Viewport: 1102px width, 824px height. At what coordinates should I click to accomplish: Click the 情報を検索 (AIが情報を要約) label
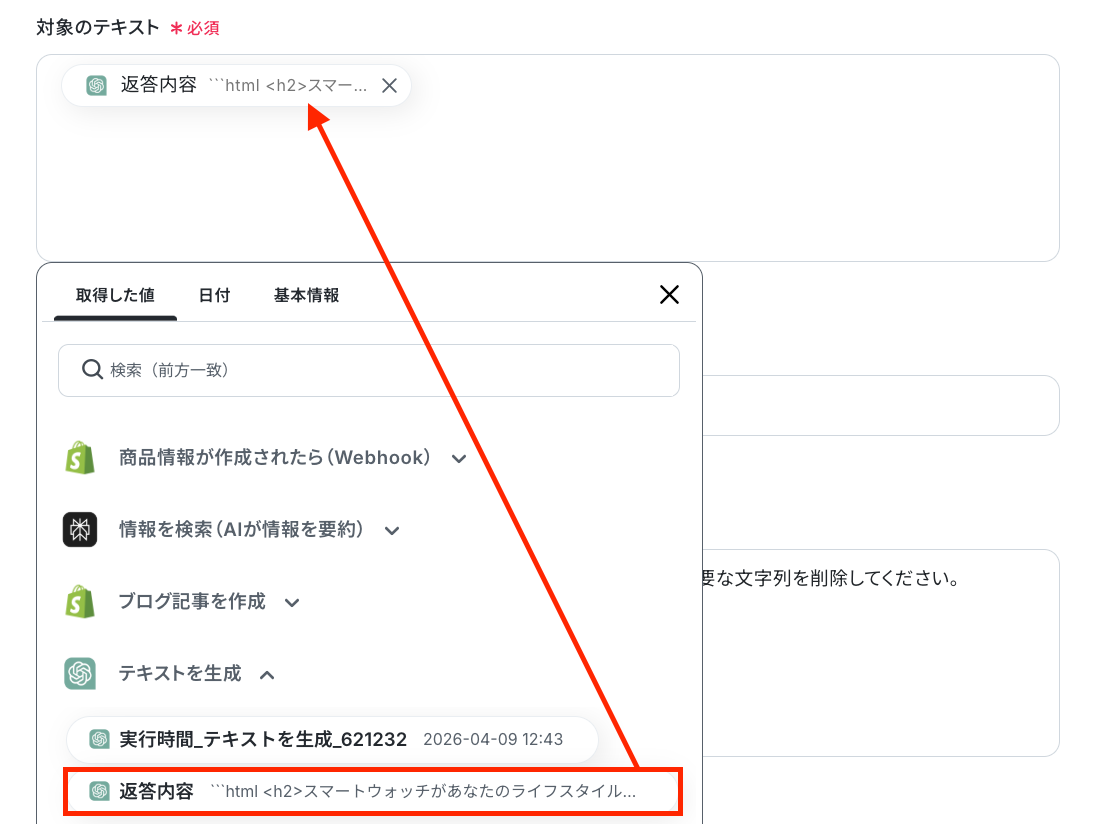(241, 529)
